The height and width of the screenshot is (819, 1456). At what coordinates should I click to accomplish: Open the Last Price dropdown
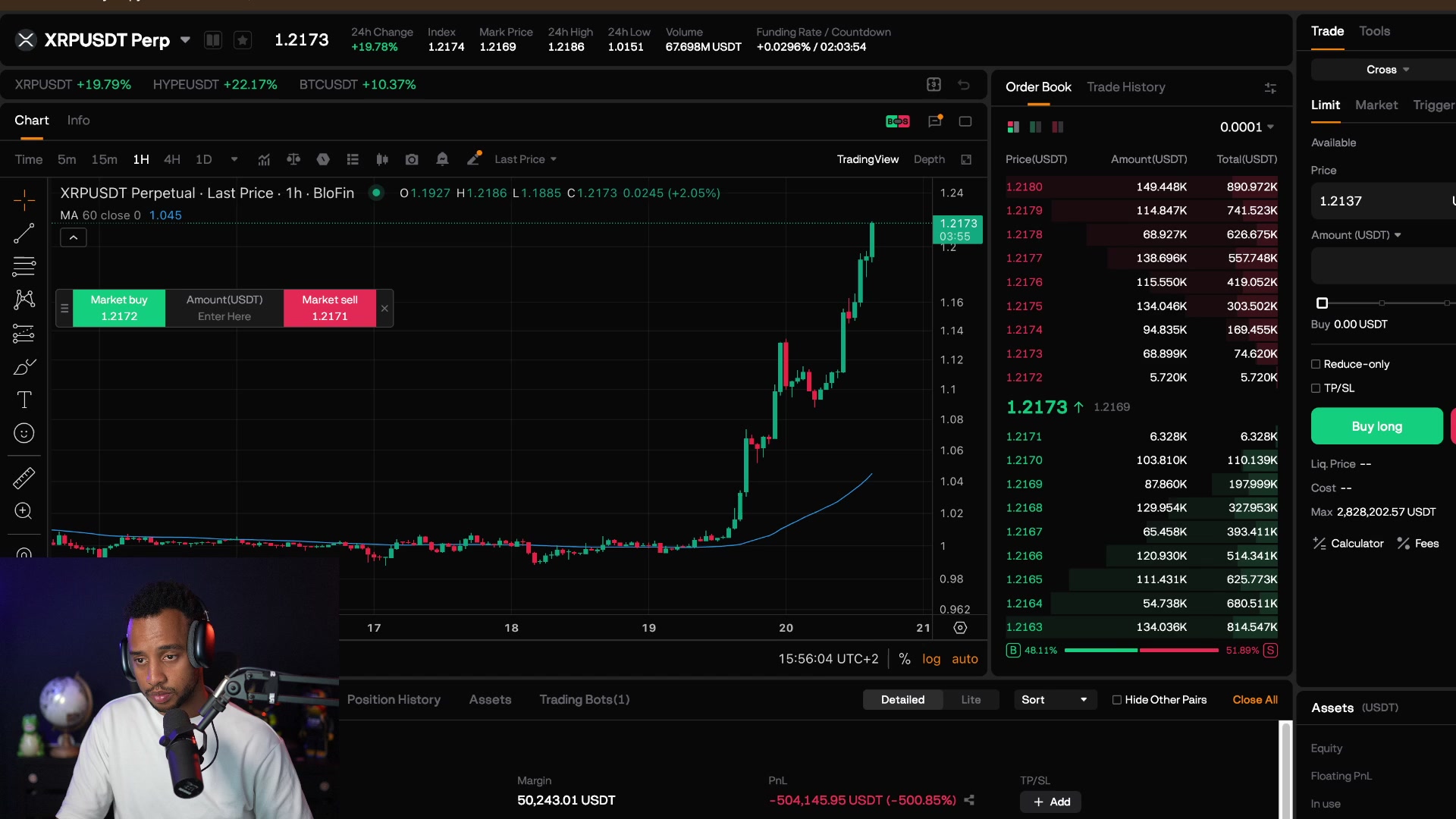[526, 159]
